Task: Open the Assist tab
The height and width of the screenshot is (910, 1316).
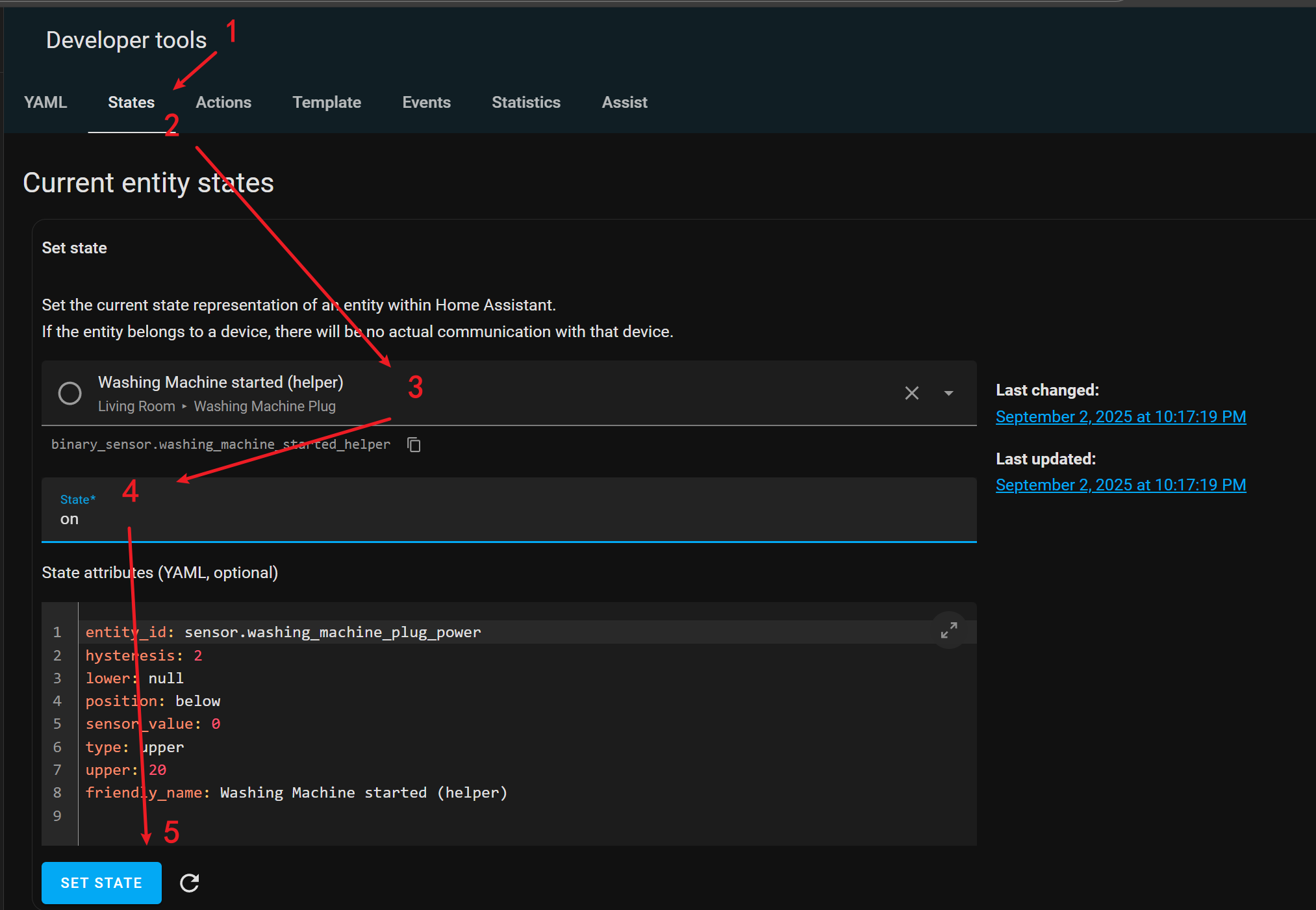Action: pos(625,102)
